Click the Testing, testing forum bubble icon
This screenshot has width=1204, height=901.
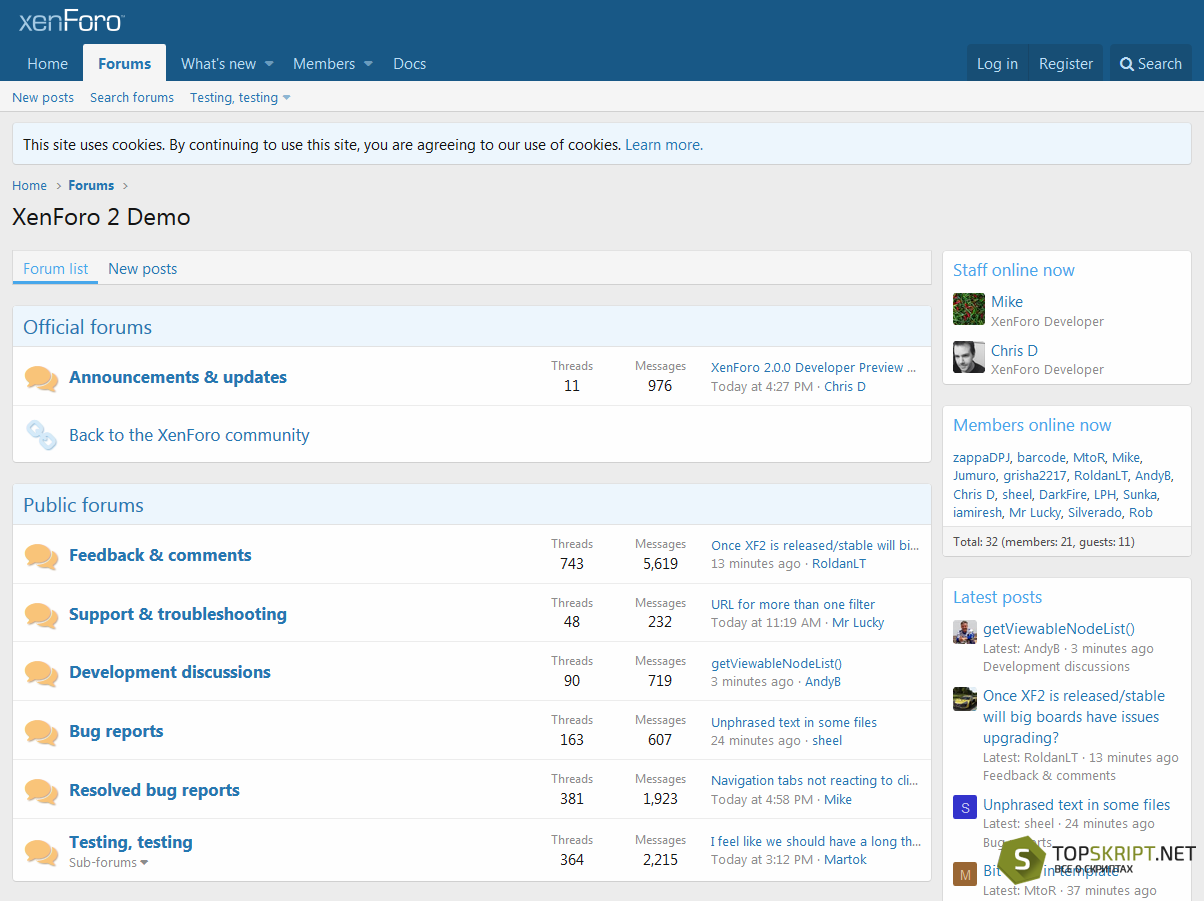click(41, 852)
